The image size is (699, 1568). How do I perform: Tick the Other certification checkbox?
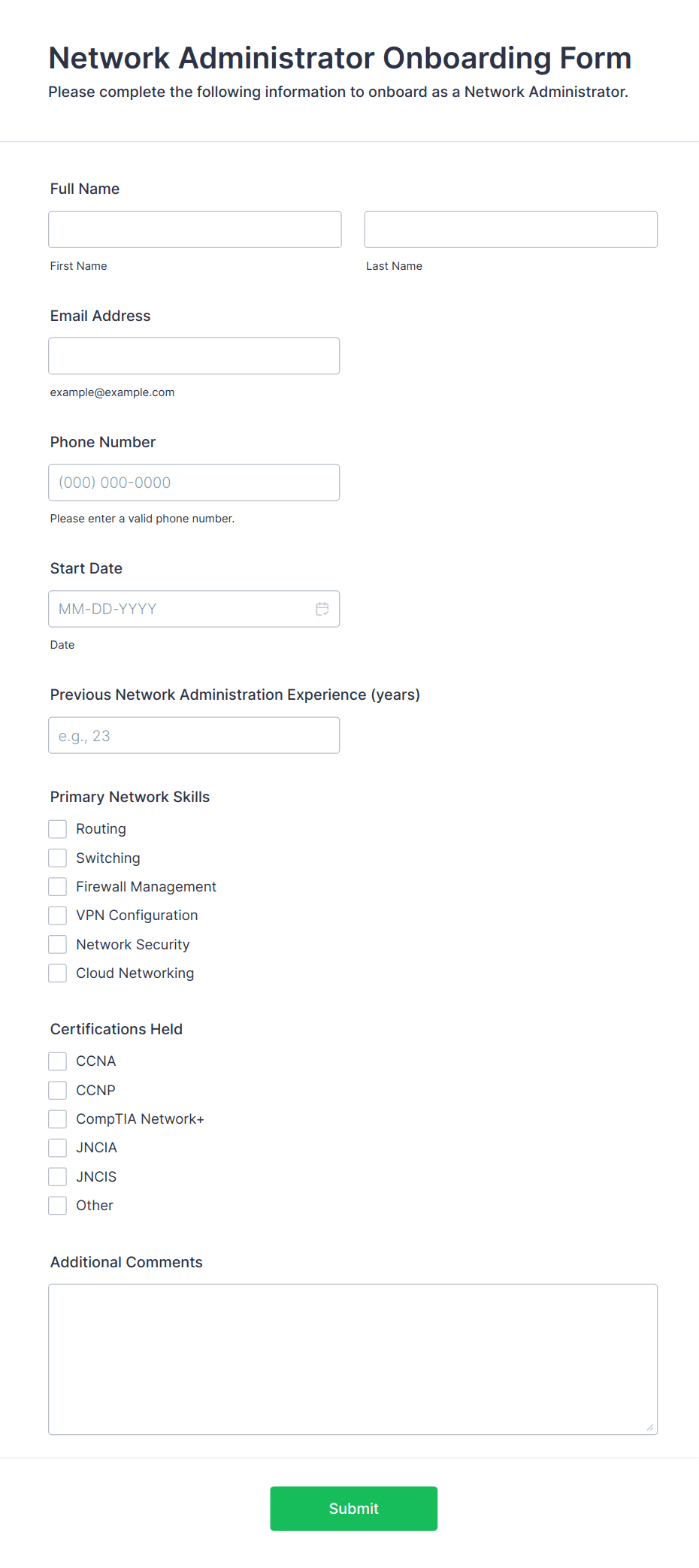click(x=57, y=1206)
